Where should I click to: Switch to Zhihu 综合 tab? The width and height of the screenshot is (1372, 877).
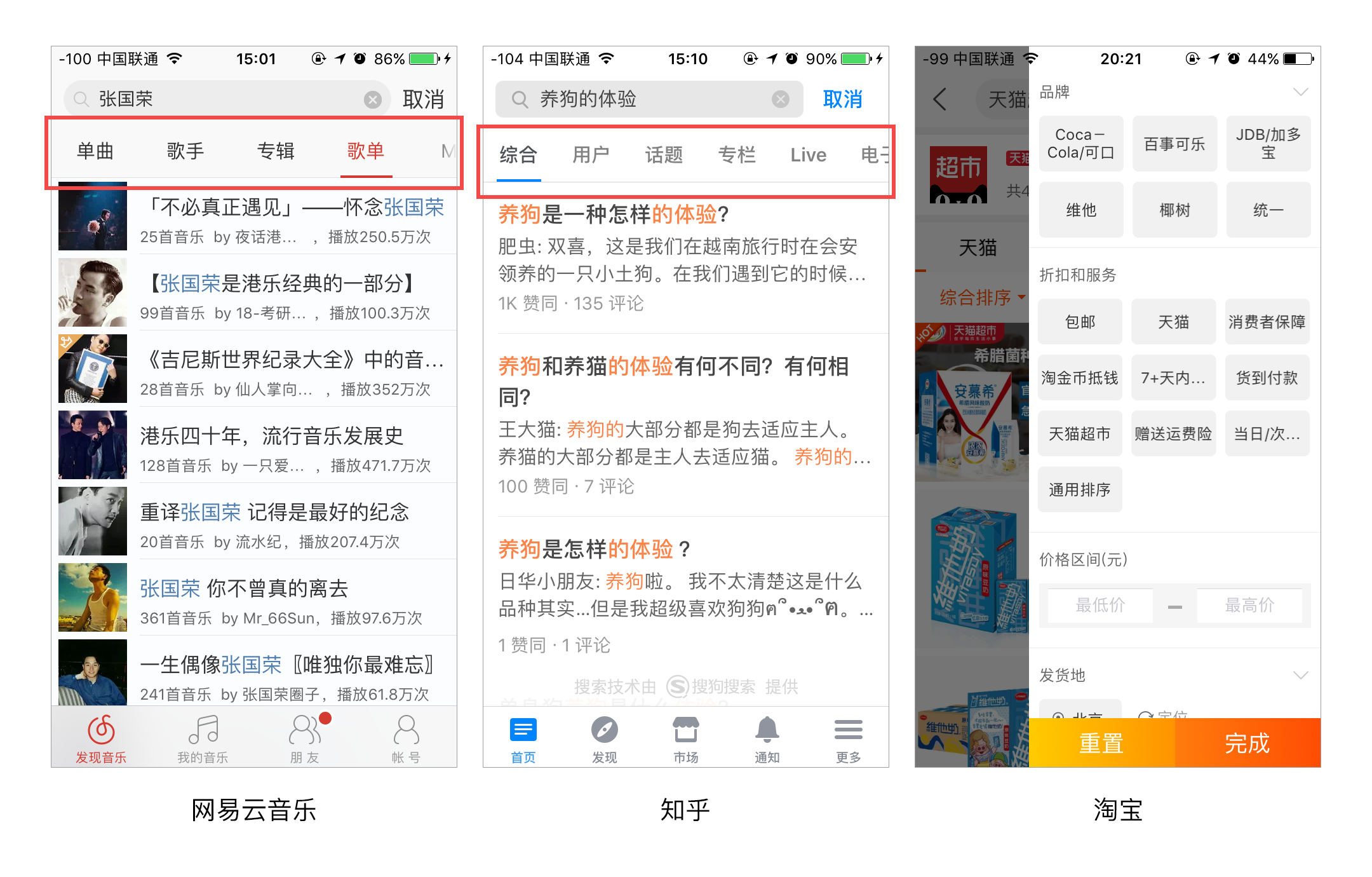[x=518, y=155]
